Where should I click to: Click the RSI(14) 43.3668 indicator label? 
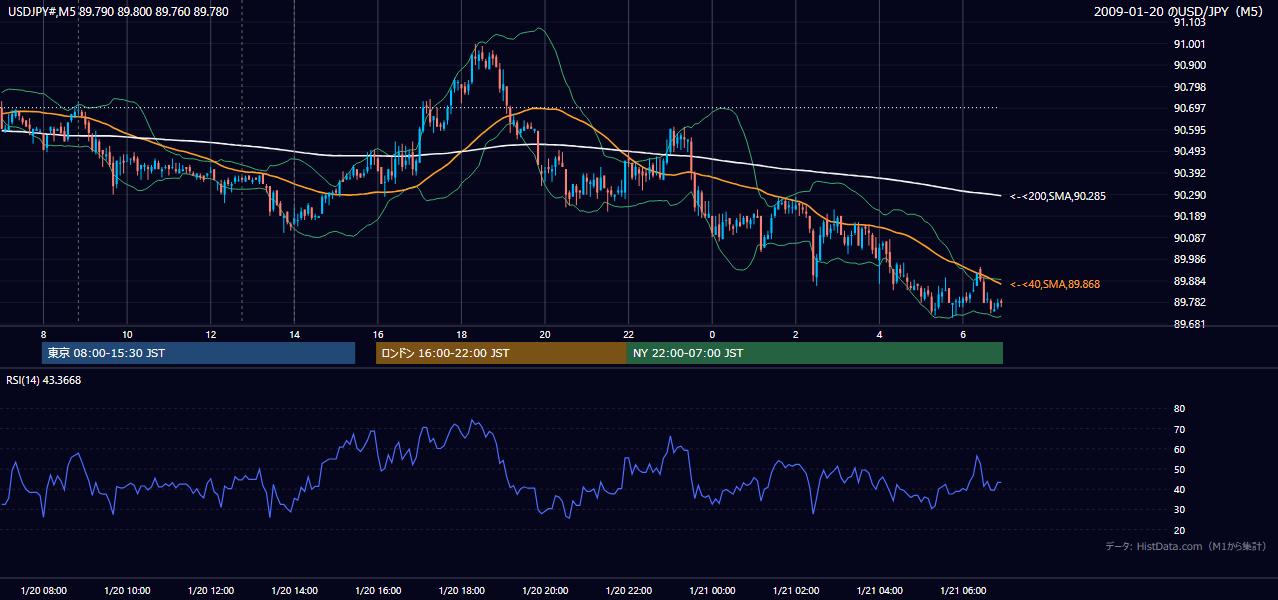pyautogui.click(x=44, y=380)
